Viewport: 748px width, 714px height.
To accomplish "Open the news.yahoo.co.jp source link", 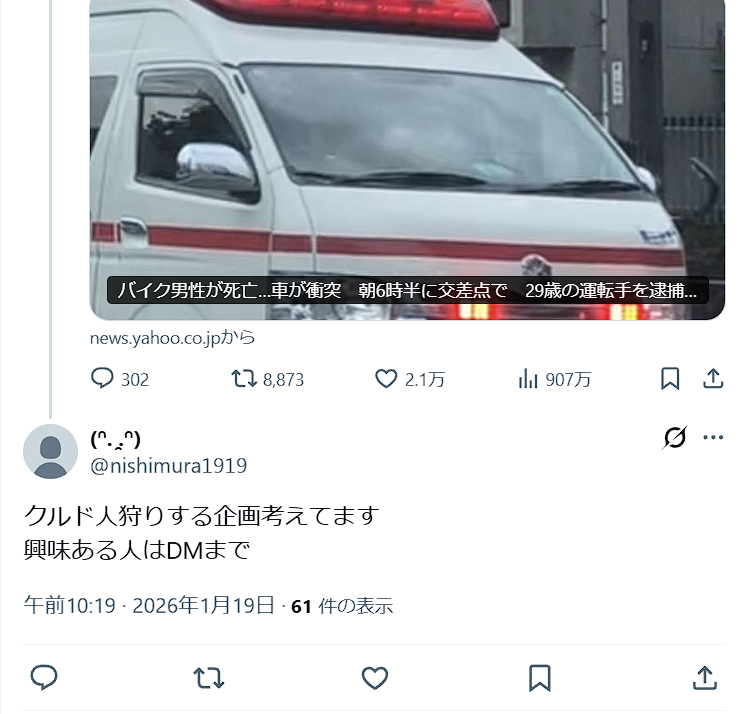I will (x=172, y=338).
